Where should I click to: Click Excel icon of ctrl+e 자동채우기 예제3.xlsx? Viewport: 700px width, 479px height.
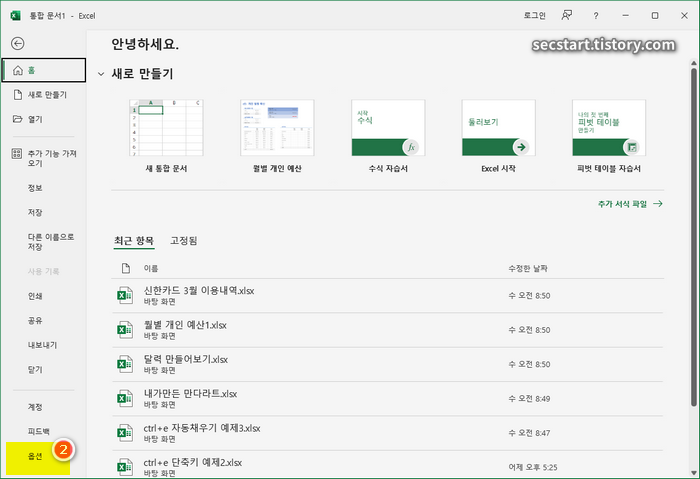(x=125, y=433)
